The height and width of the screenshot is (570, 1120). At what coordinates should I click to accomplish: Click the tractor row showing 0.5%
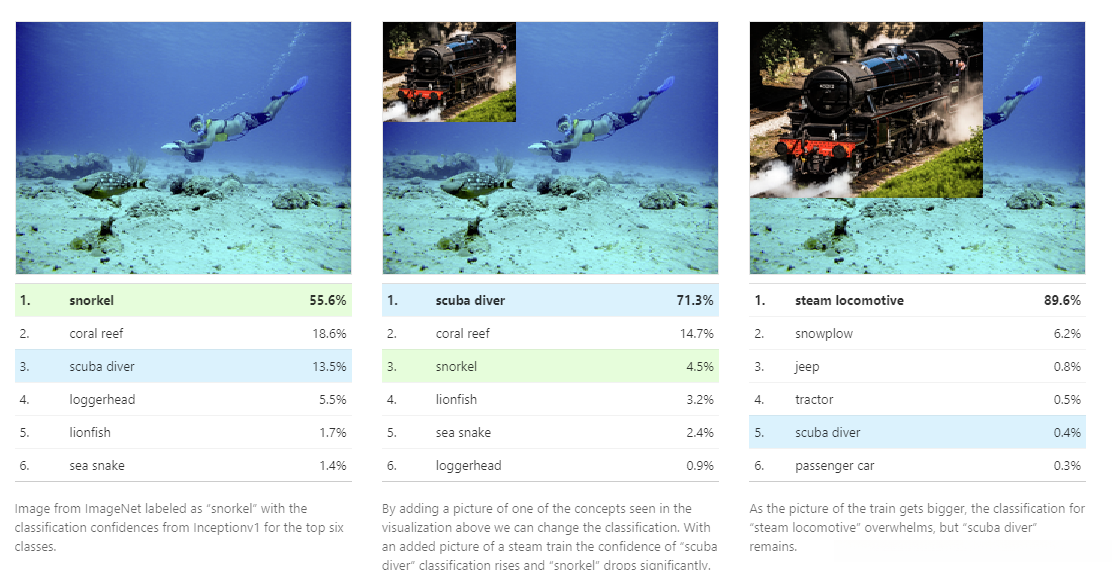[x=917, y=399]
